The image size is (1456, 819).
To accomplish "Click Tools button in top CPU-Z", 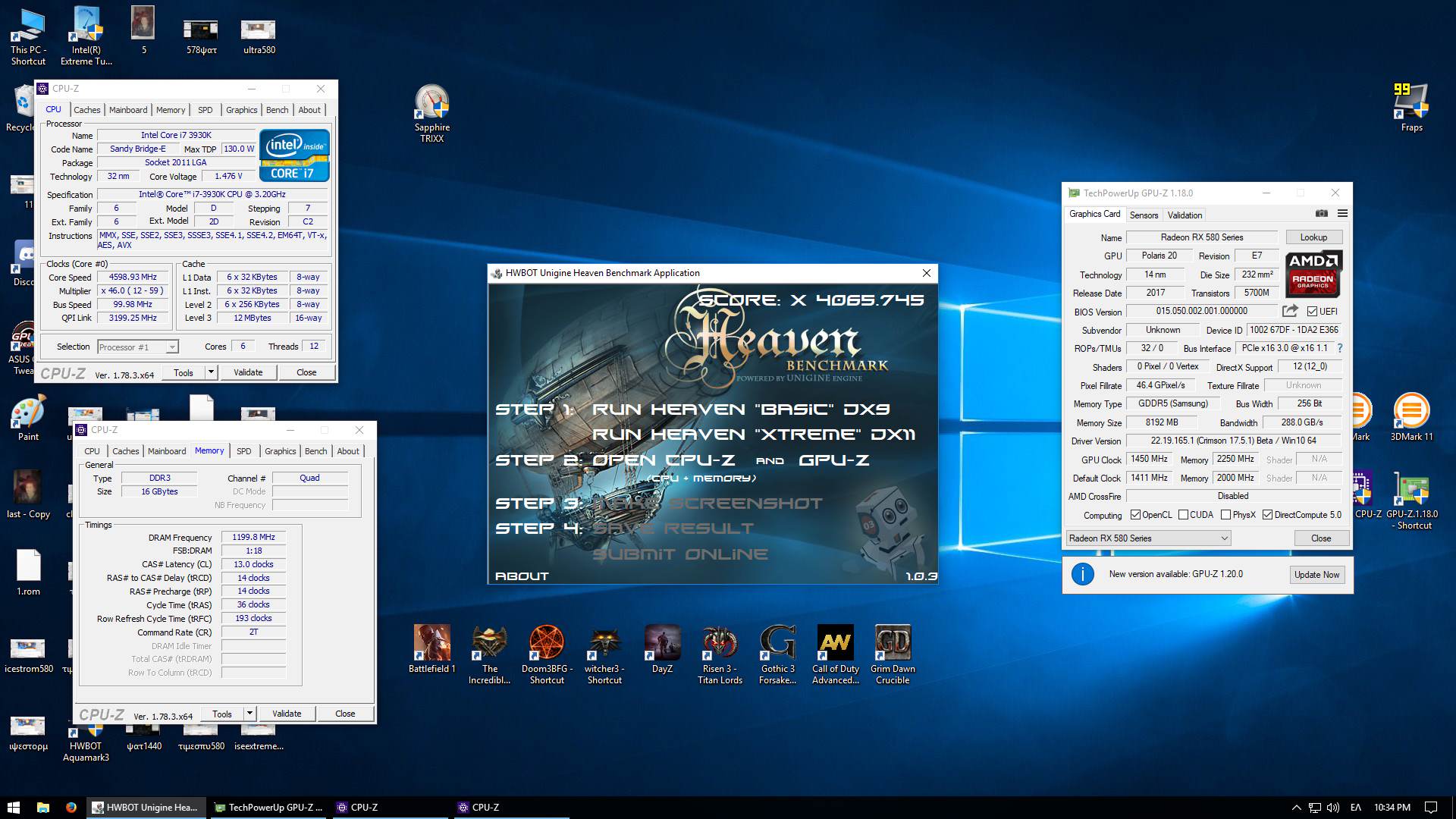I will [x=184, y=372].
